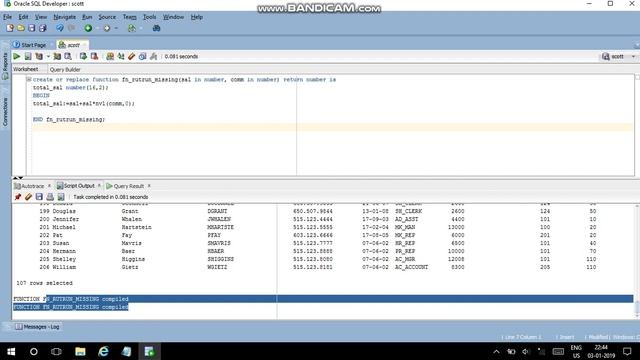The width and height of the screenshot is (640, 360).
Task: Click the New file icon in main toolbar
Action: coord(10,28)
